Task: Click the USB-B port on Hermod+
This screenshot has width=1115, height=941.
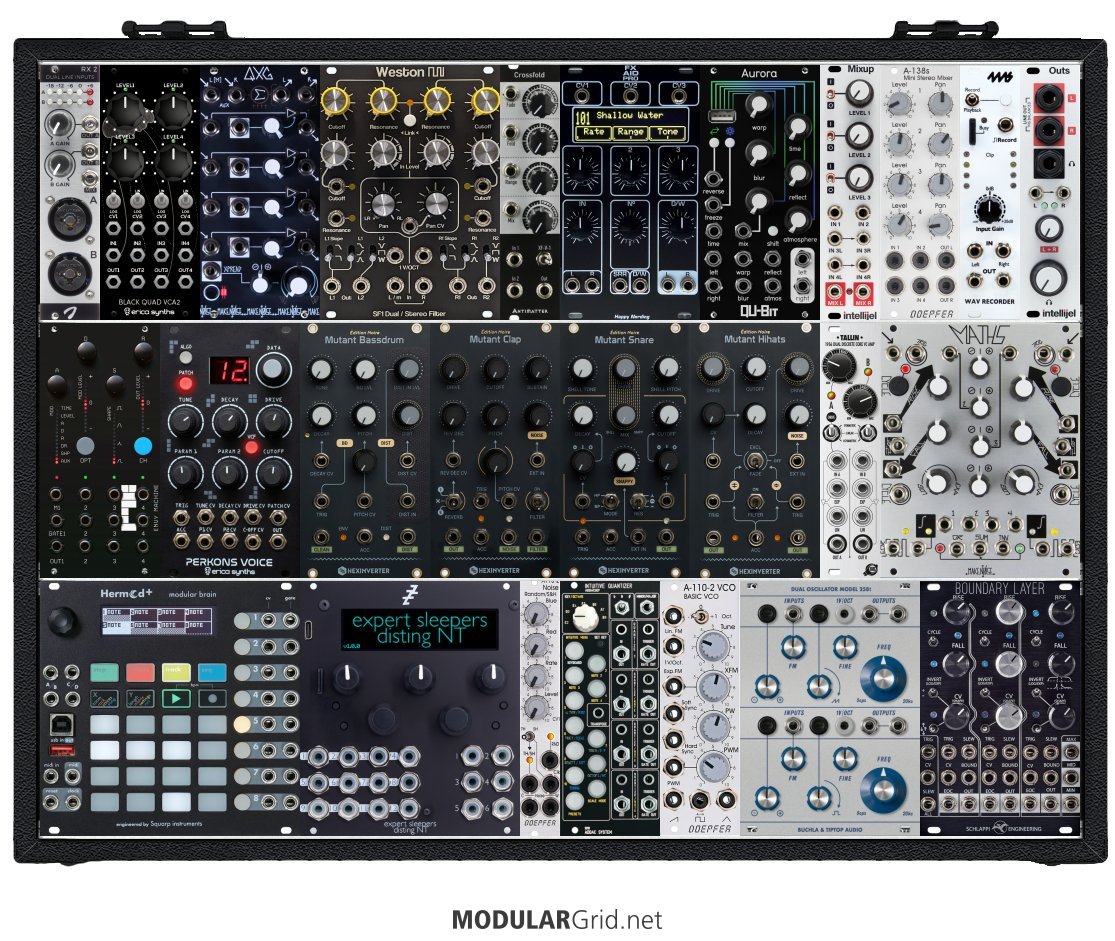Action: tap(62, 725)
